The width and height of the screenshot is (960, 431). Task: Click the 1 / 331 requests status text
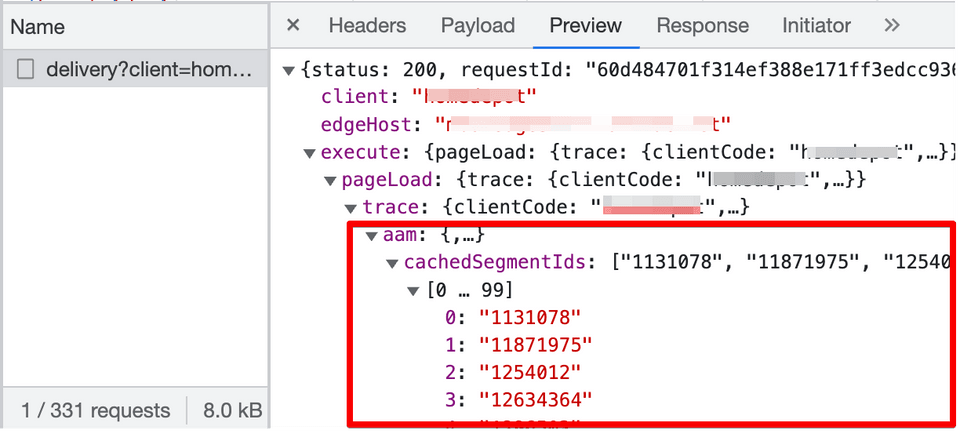(96, 410)
